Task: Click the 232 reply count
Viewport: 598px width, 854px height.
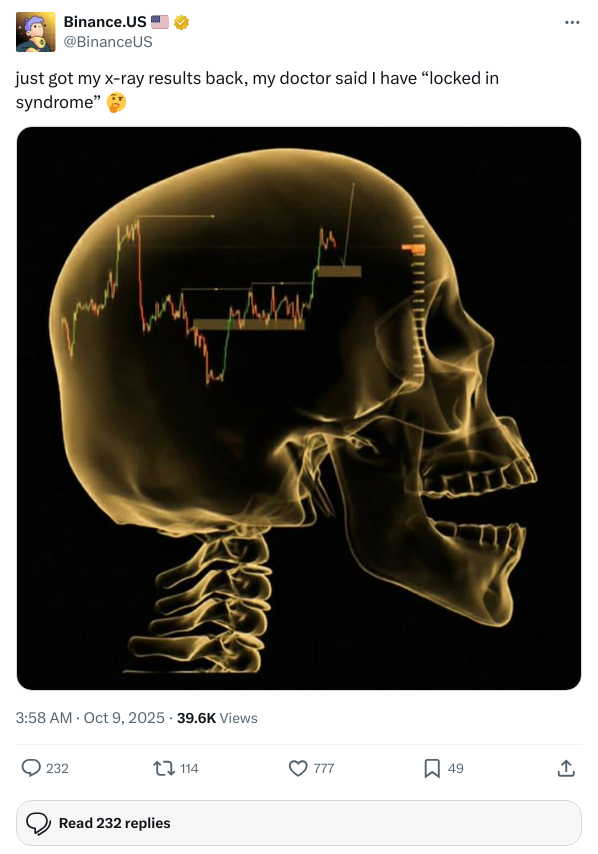Action: [x=57, y=768]
